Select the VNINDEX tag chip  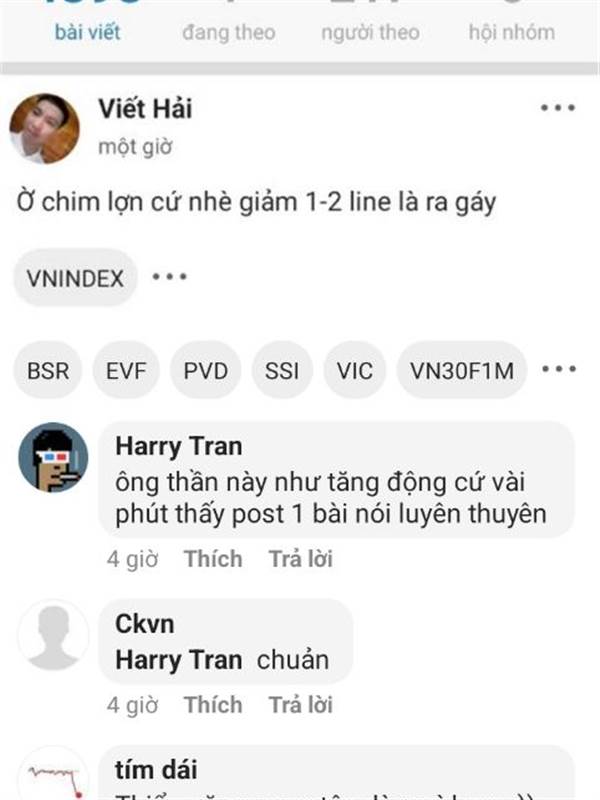76,279
